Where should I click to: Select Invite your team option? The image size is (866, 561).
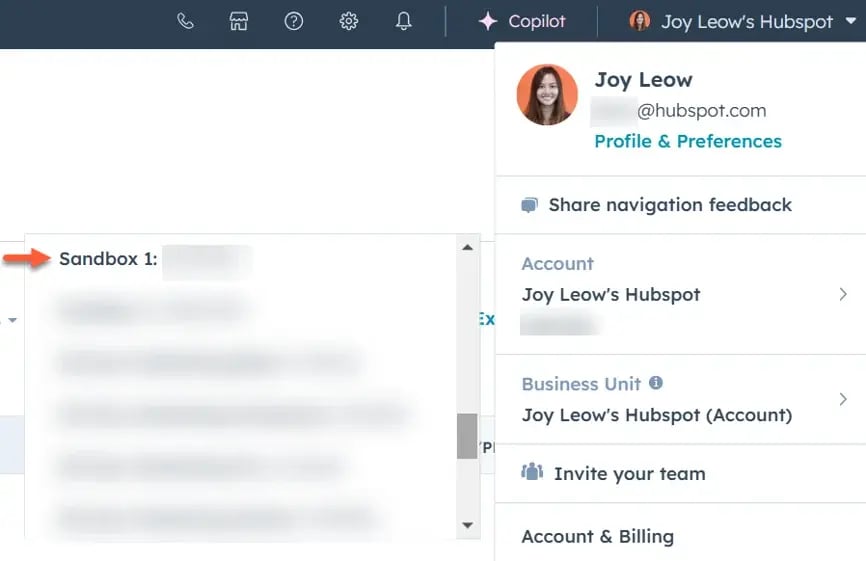[629, 474]
